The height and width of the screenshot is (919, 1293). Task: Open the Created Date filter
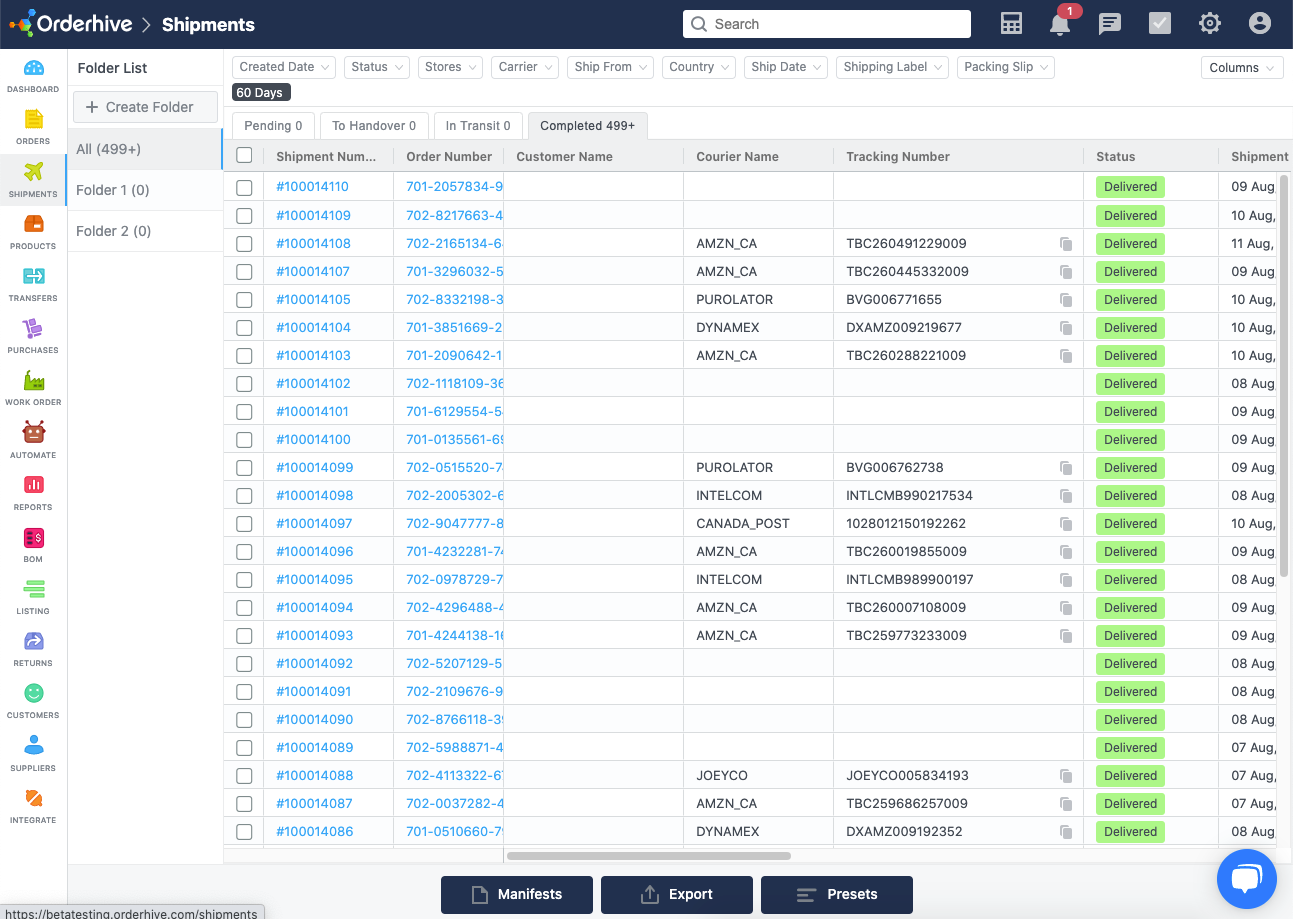284,67
